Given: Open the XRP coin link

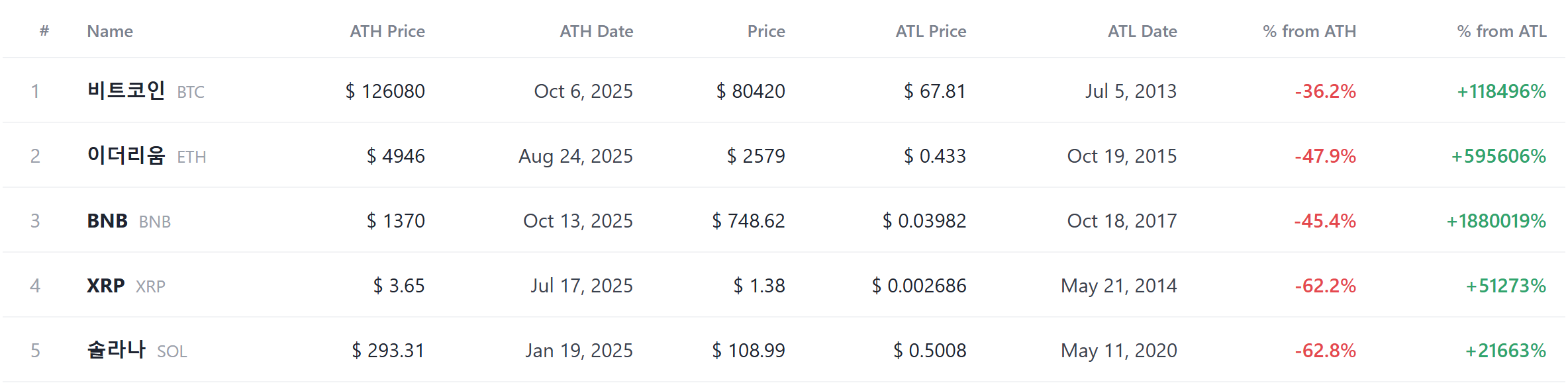Looking at the screenshot, I should (126, 285).
